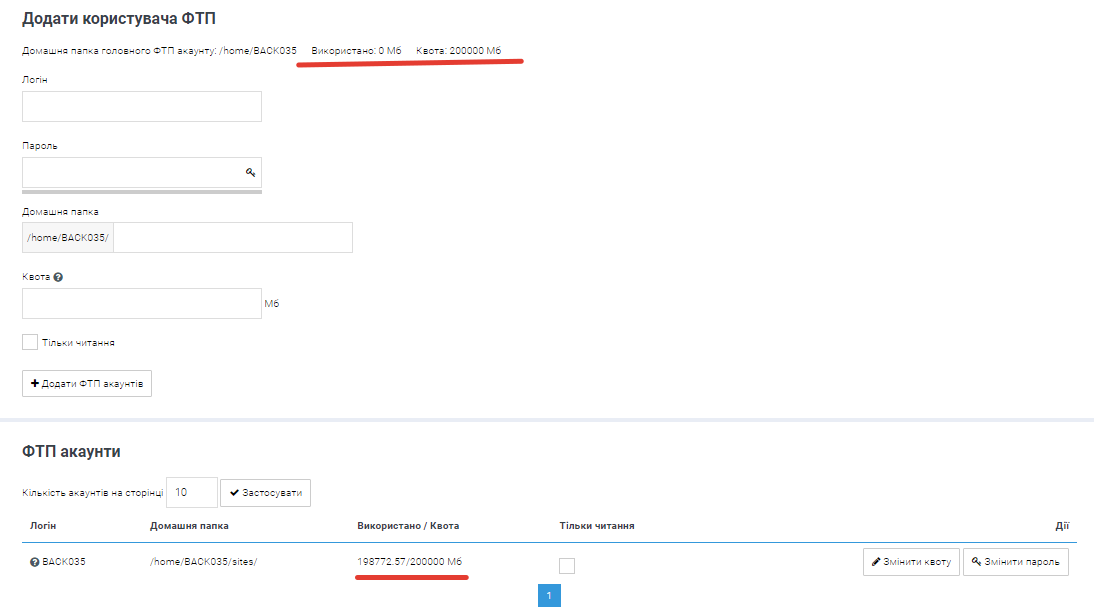
Task: Select the Домашня папка path input
Action: 232,238
